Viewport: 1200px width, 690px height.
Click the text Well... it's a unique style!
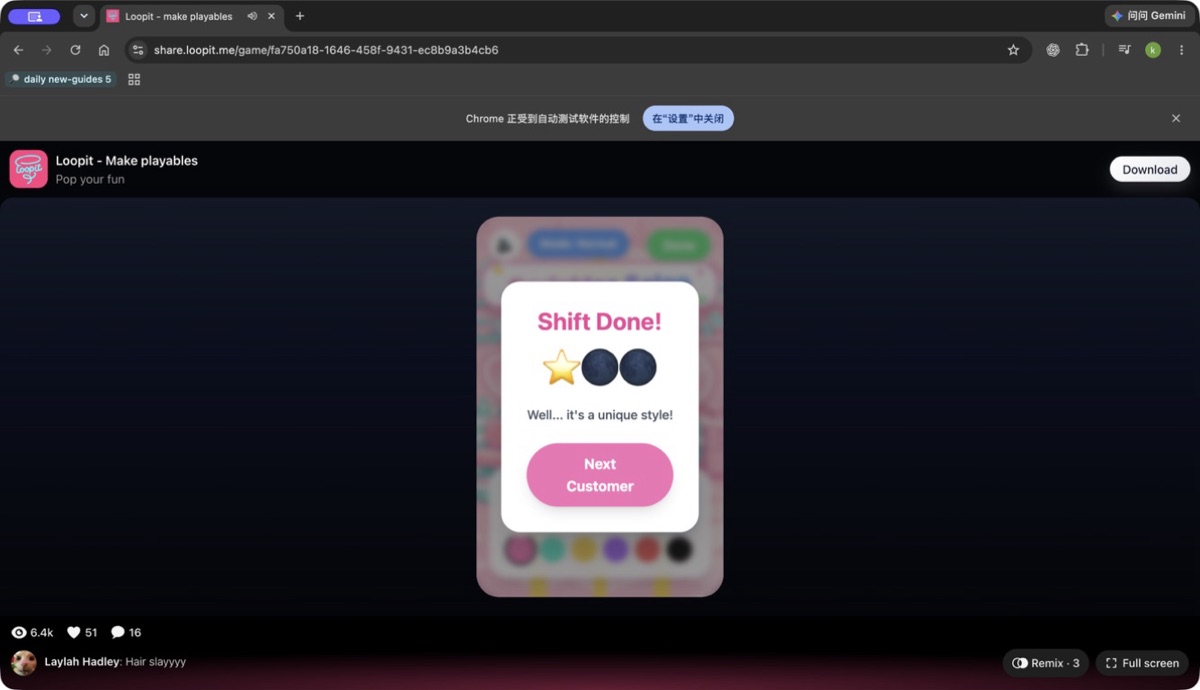pyautogui.click(x=600, y=415)
